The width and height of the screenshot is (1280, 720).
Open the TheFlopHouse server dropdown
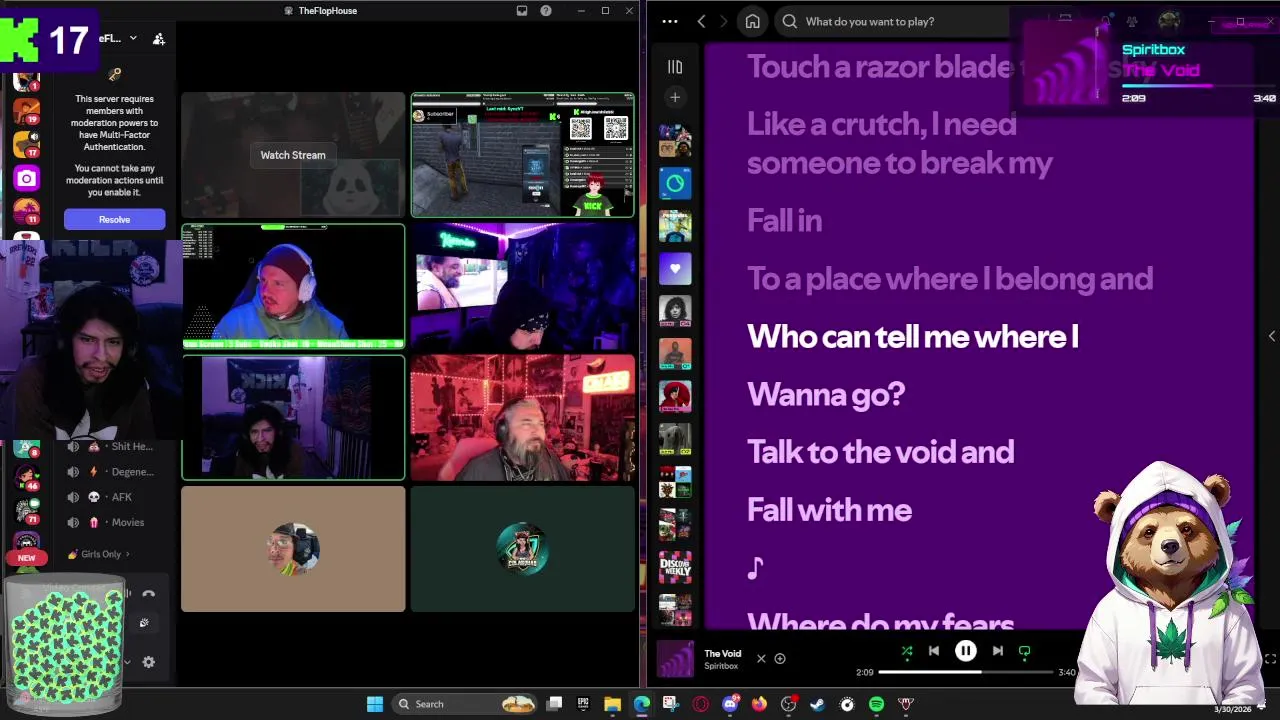(x=133, y=38)
